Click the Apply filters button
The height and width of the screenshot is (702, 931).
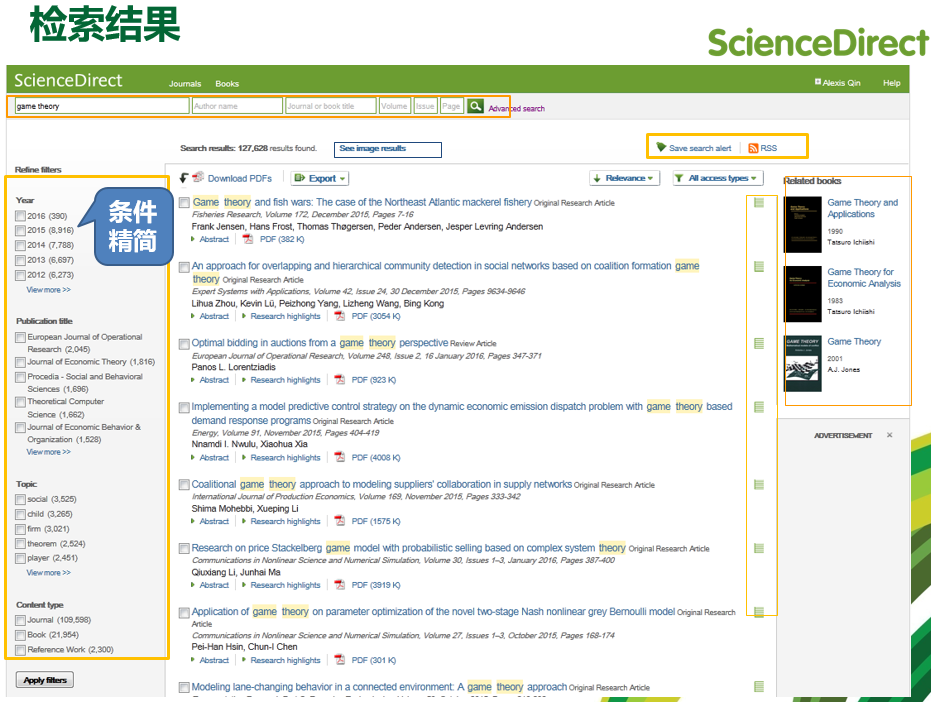[45, 680]
